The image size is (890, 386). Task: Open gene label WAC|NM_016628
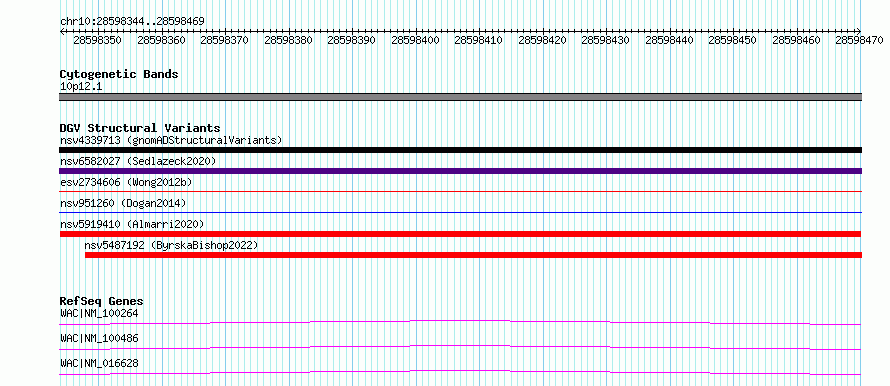[99, 363]
